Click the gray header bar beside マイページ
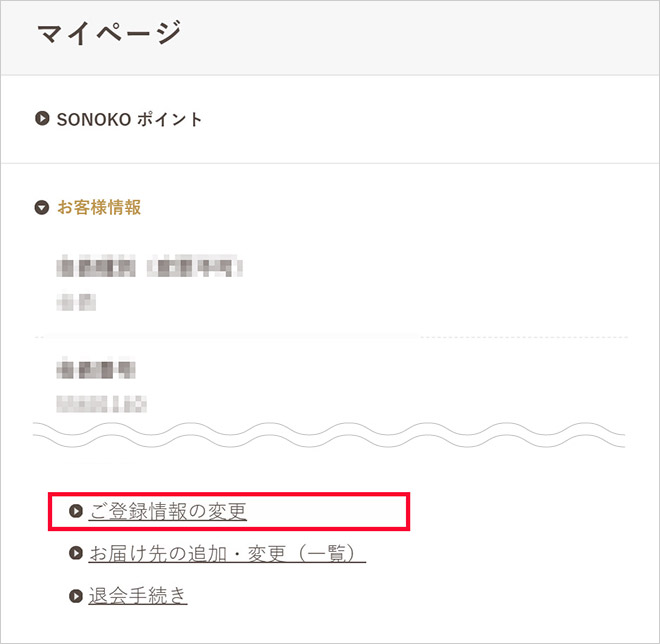The height and width of the screenshot is (644, 660). click(421, 38)
